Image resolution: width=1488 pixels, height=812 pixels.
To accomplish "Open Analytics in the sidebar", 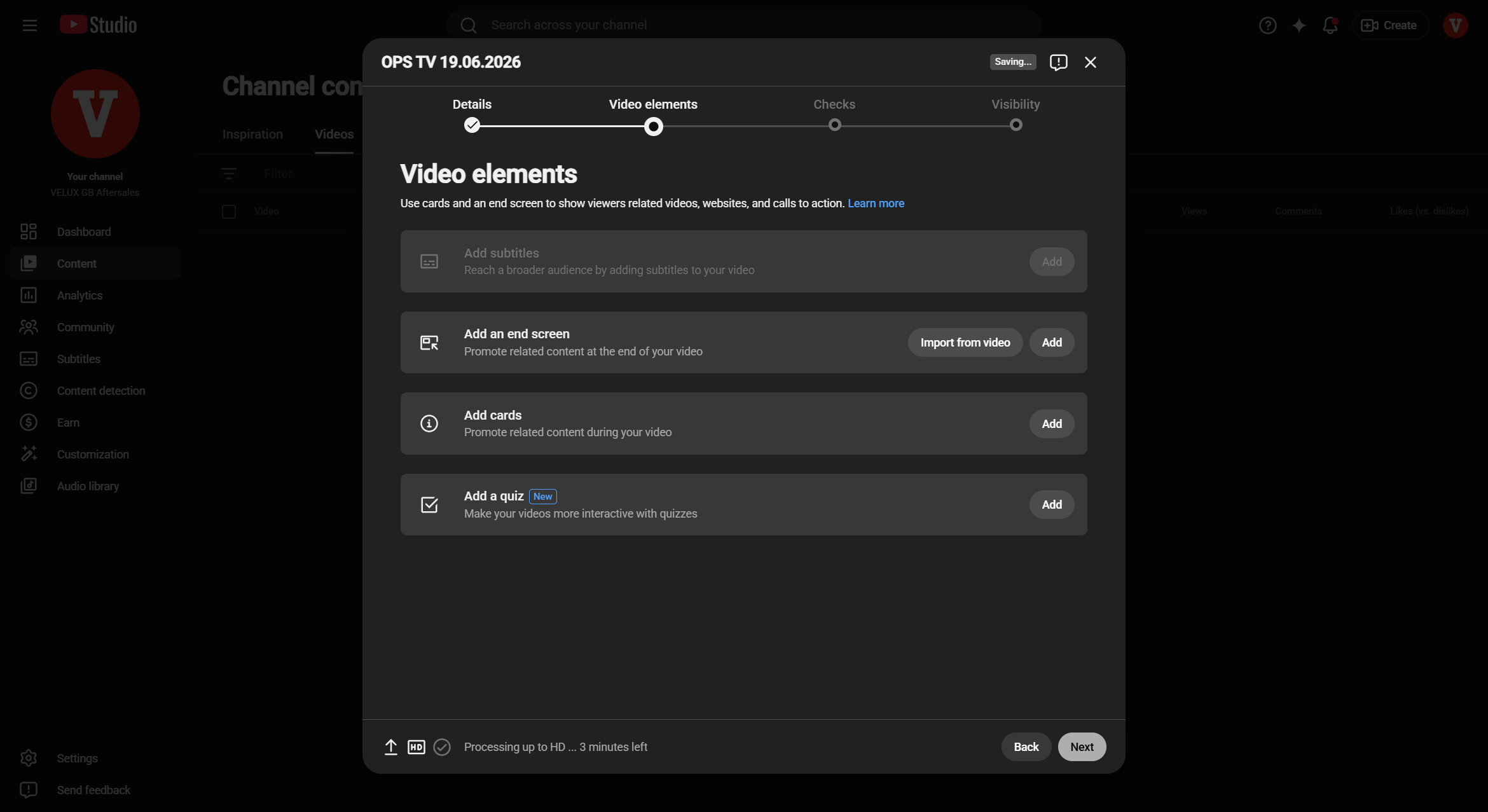I will click(95, 295).
